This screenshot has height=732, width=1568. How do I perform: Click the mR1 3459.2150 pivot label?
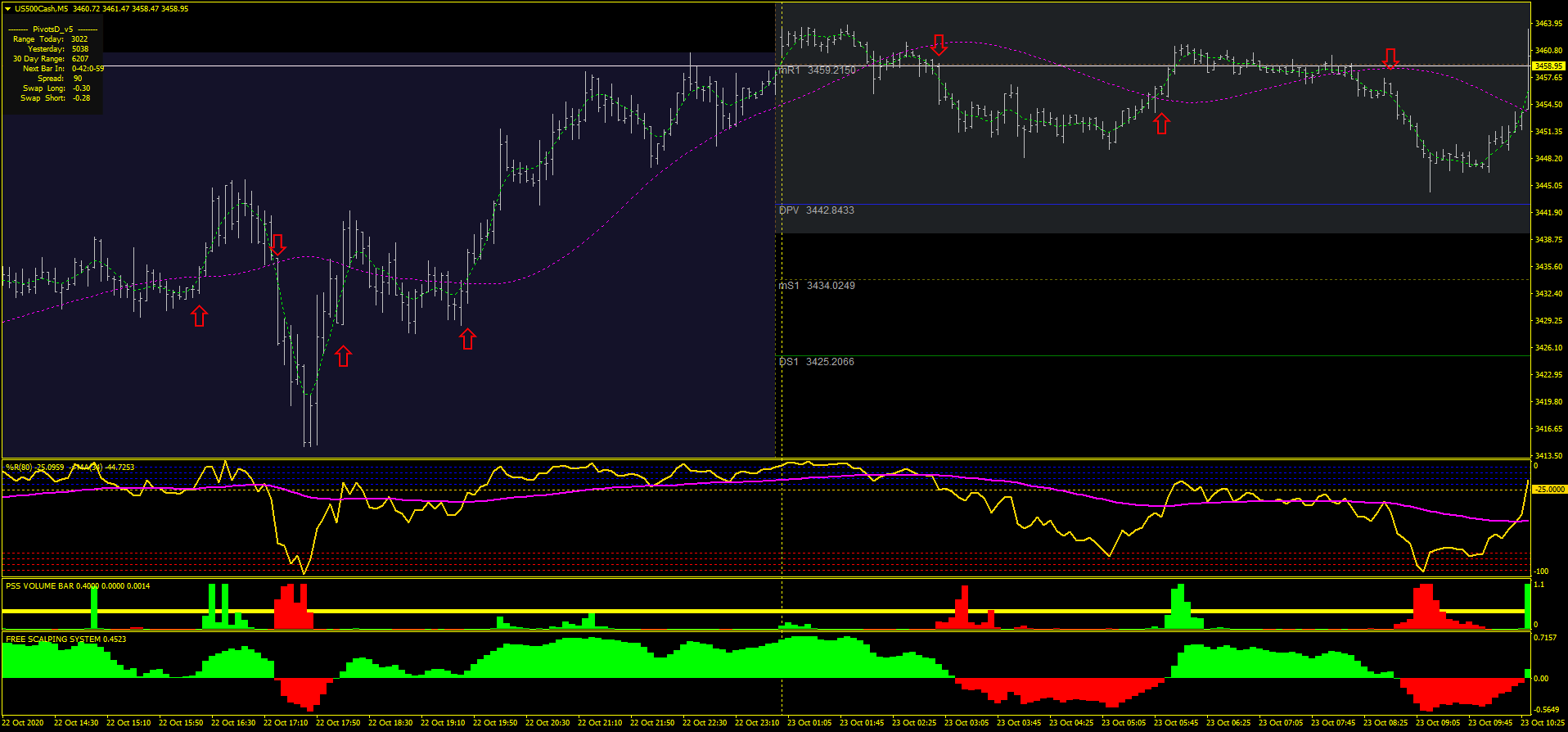[x=817, y=70]
